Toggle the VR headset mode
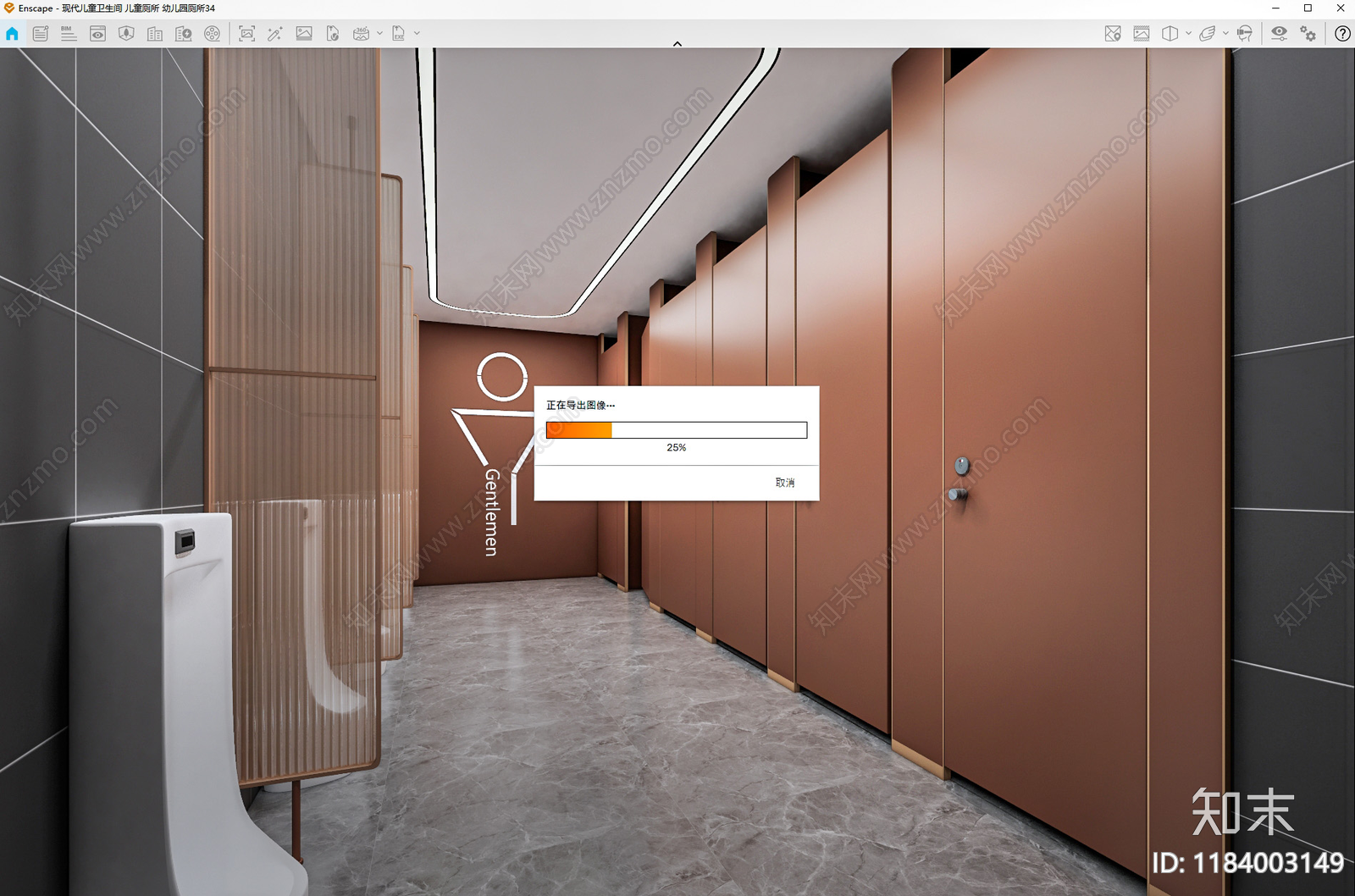Viewport: 1355px width, 896px height. (x=1245, y=34)
